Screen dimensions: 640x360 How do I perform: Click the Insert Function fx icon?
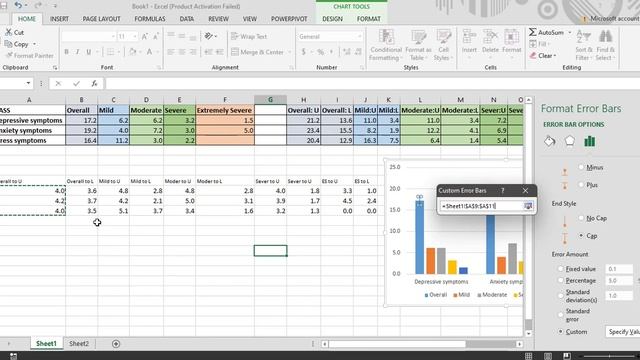[94, 83]
